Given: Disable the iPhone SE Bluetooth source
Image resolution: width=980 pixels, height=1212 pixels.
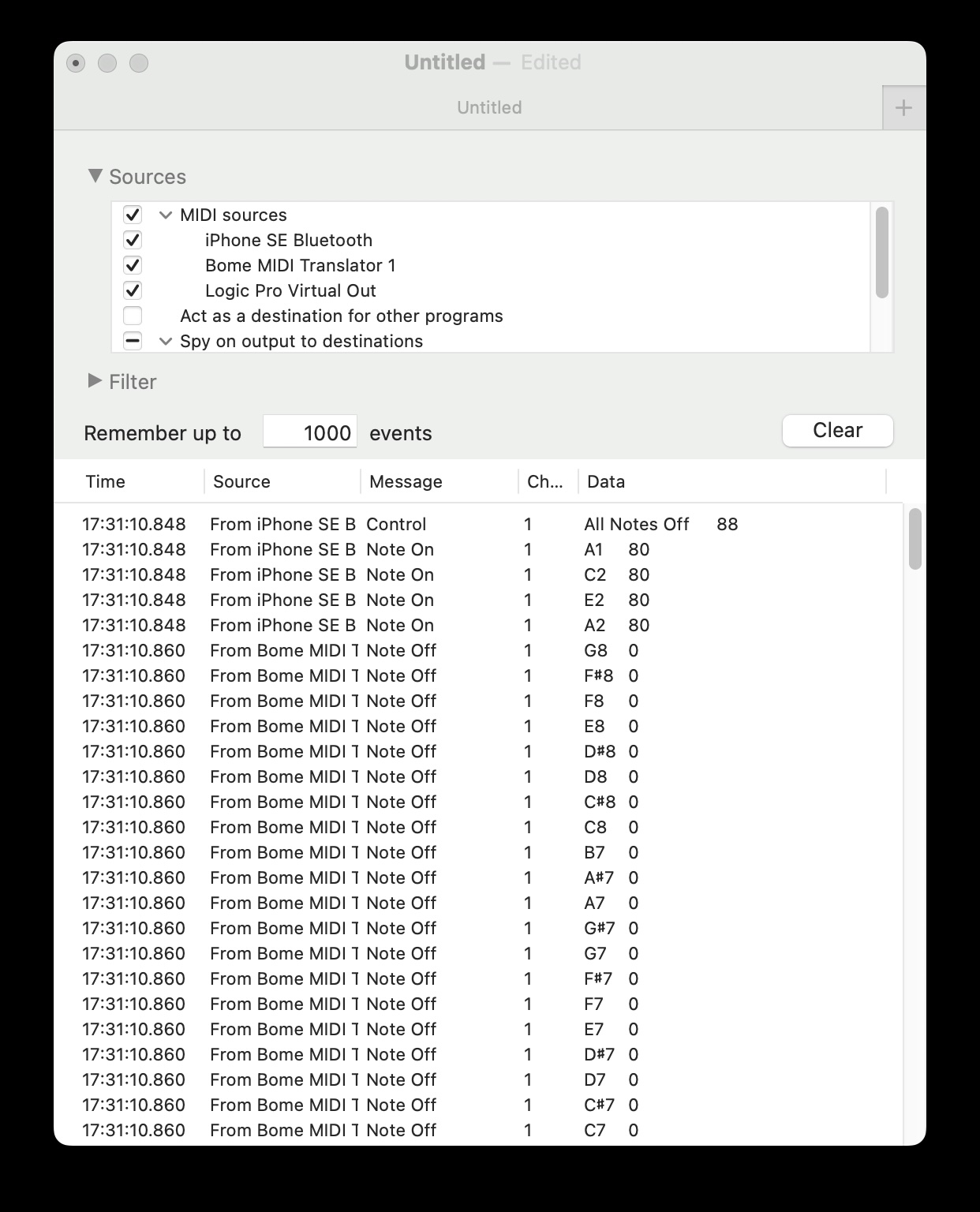Looking at the screenshot, I should [133, 240].
